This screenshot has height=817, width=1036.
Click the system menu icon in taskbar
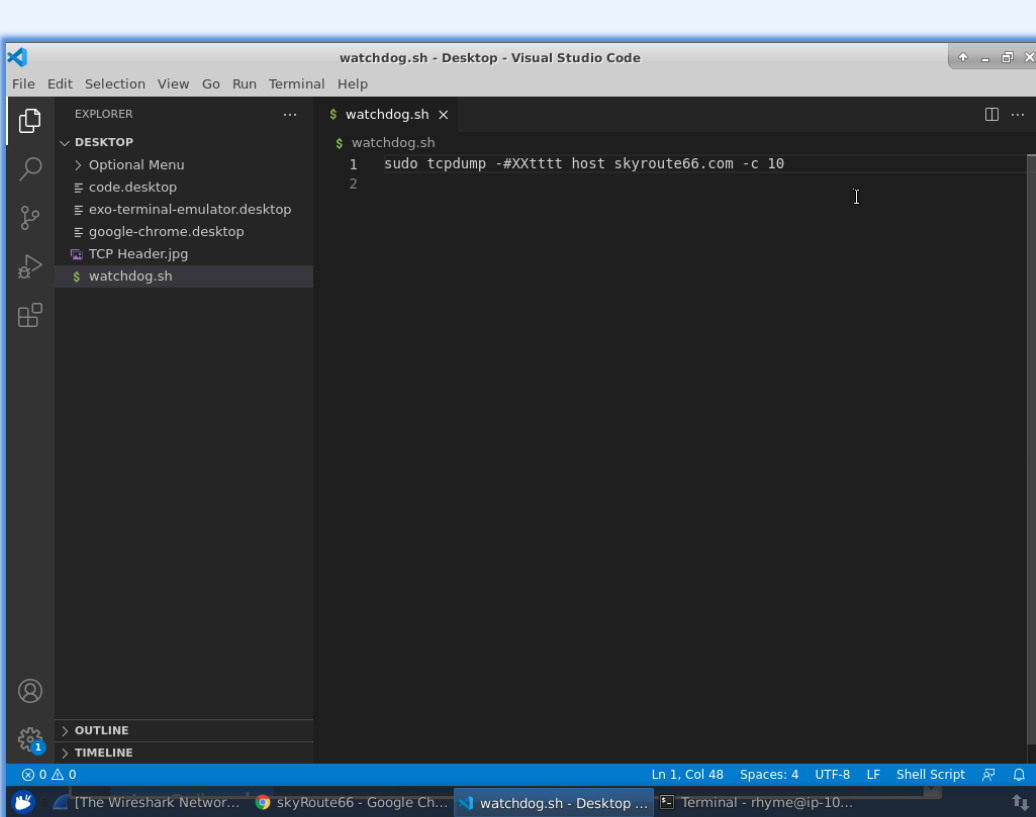tap(23, 802)
